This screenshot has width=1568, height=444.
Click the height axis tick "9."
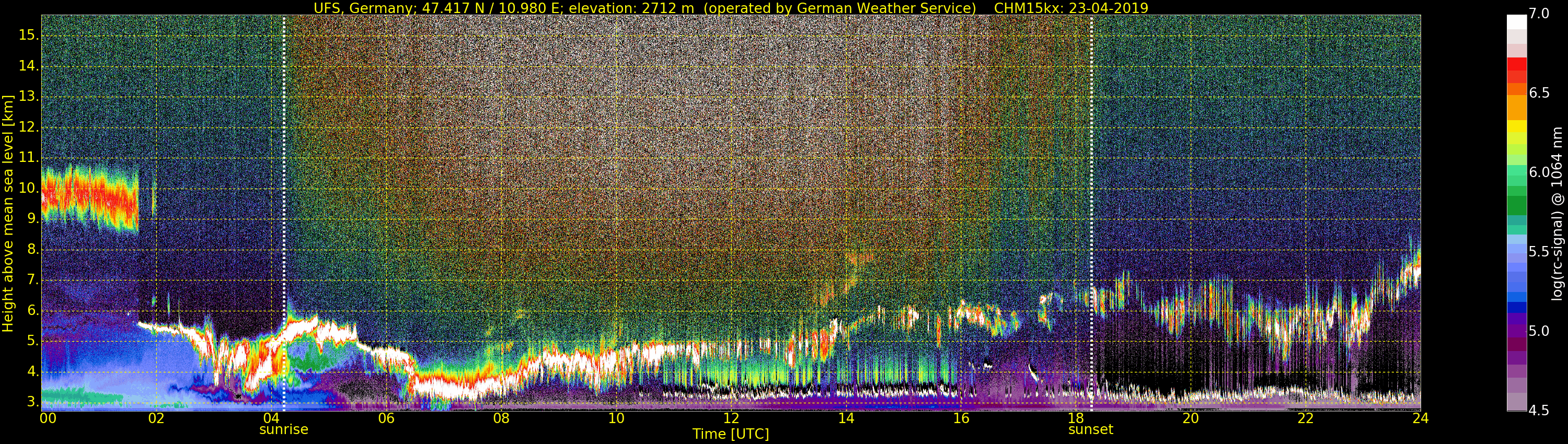point(32,219)
